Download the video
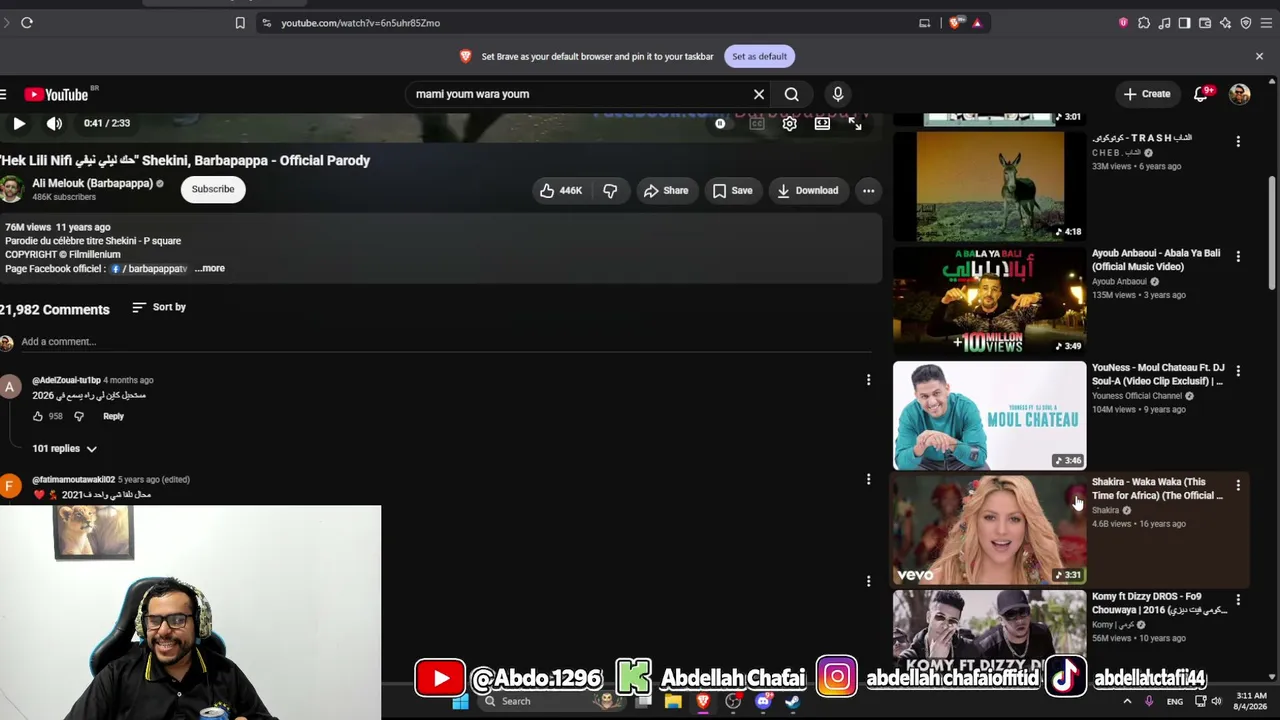1280x720 pixels. 808,191
